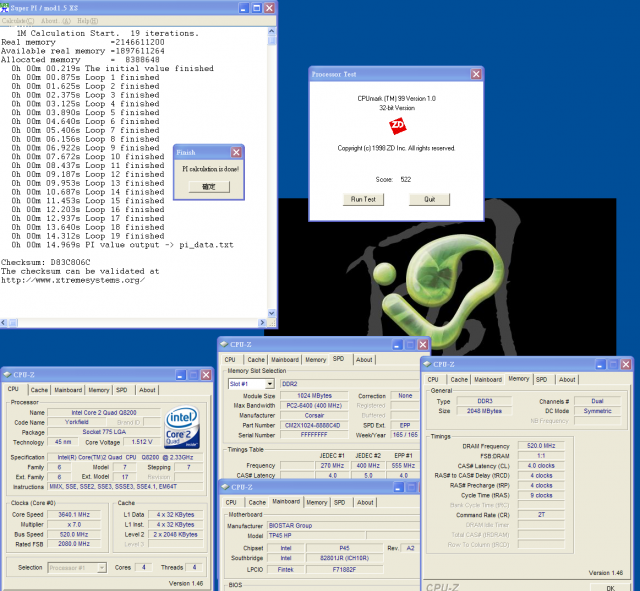
Task: Switch to Cache tab in CPU window
Action: [39, 390]
